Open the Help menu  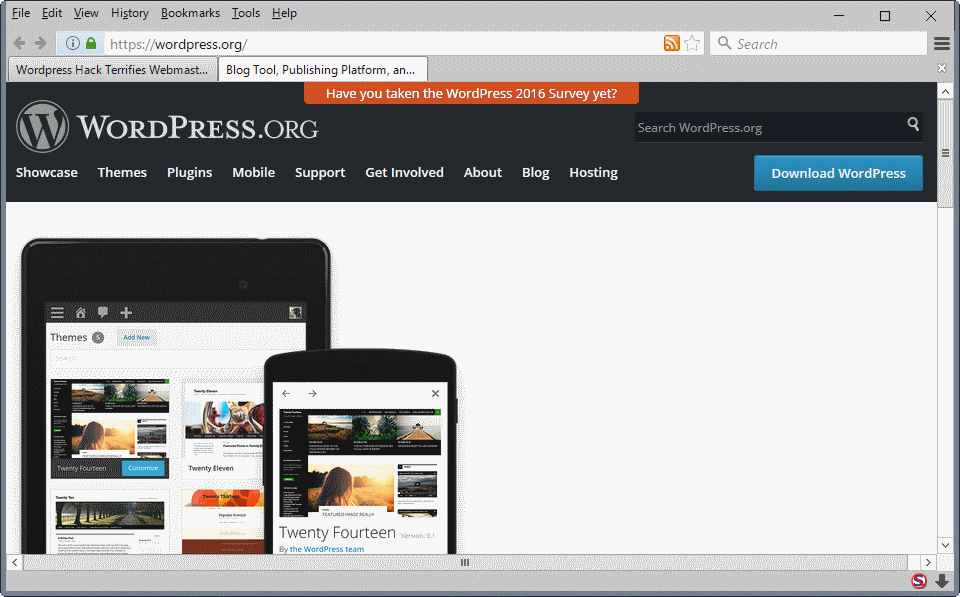pyautogui.click(x=284, y=13)
